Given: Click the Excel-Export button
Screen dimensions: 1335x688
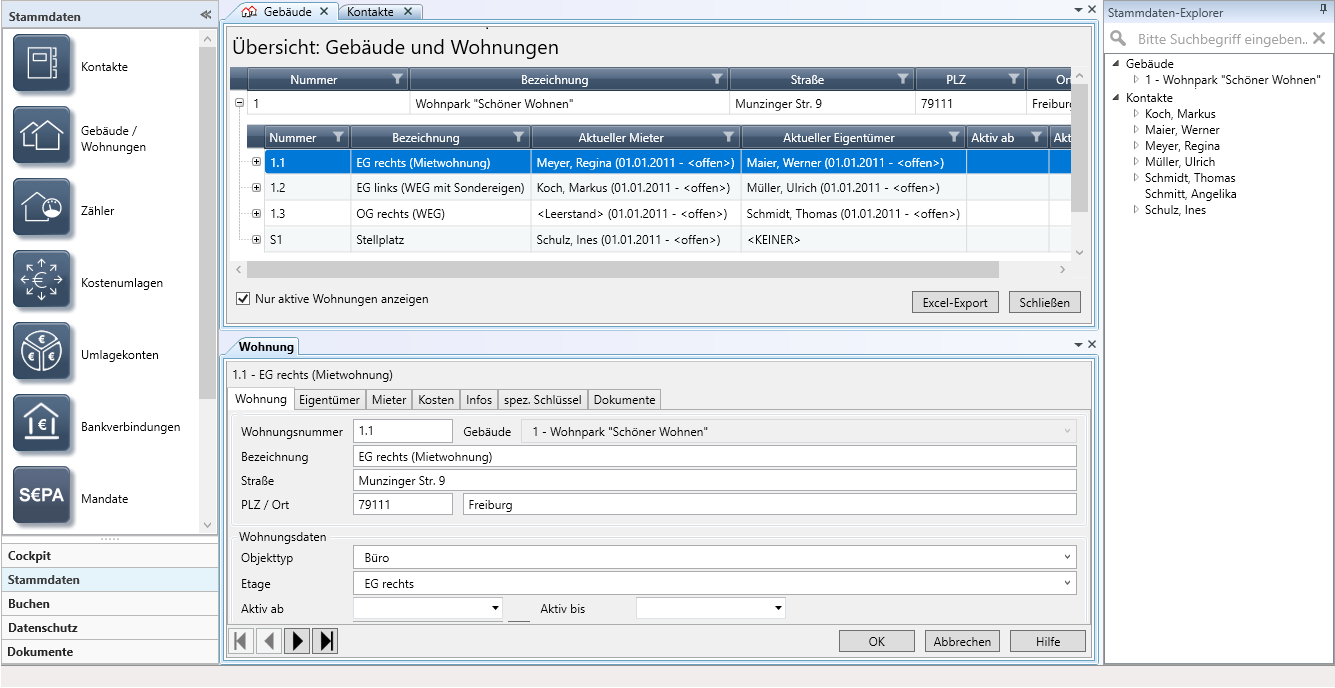Looking at the screenshot, I should click(x=954, y=303).
